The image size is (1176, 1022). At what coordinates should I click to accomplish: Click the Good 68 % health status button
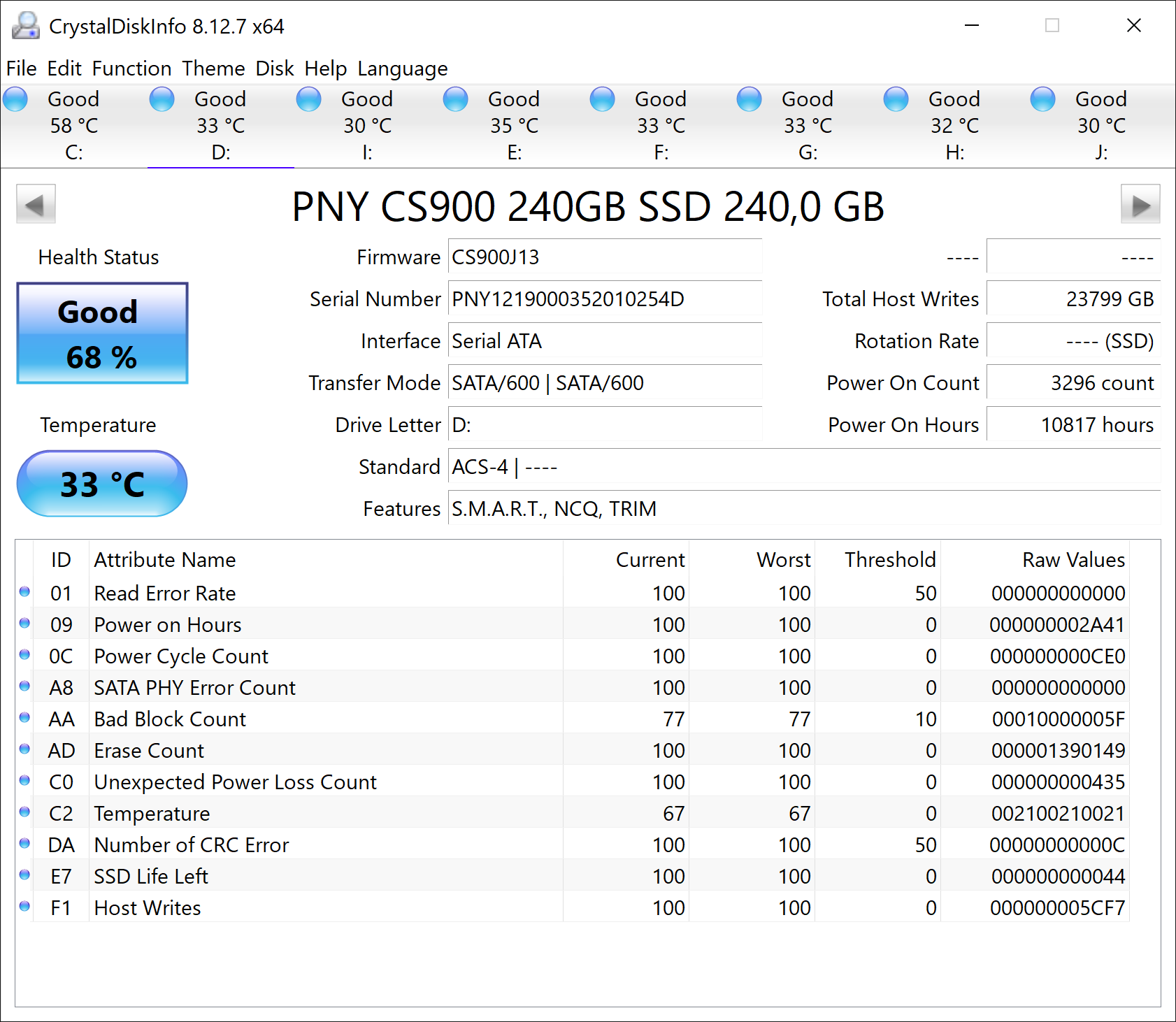[x=102, y=333]
